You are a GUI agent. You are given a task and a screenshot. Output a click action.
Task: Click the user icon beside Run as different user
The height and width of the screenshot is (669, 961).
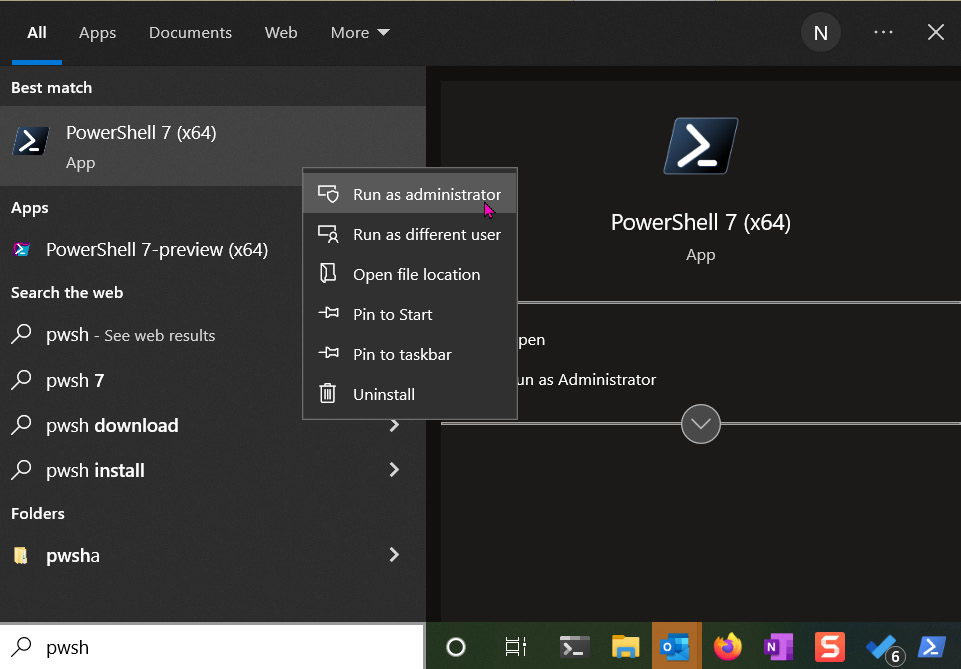coord(329,234)
